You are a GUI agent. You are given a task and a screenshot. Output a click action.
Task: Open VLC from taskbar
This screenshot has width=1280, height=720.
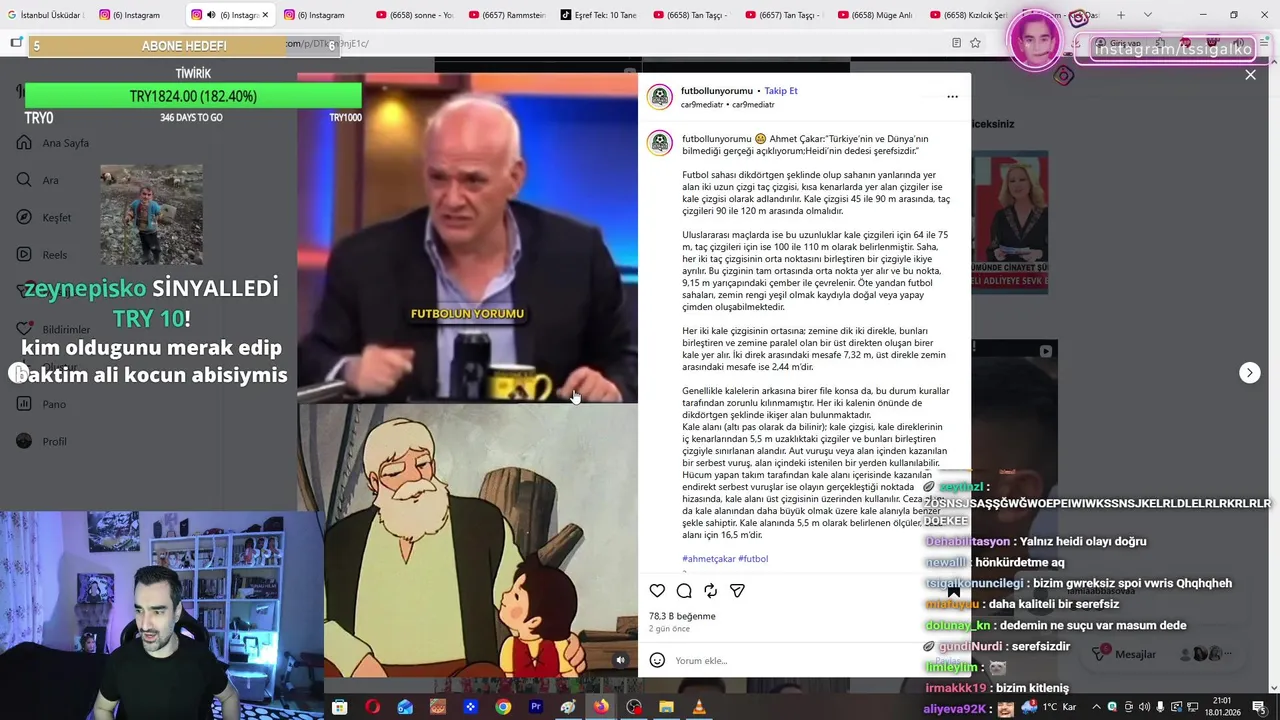(x=699, y=707)
